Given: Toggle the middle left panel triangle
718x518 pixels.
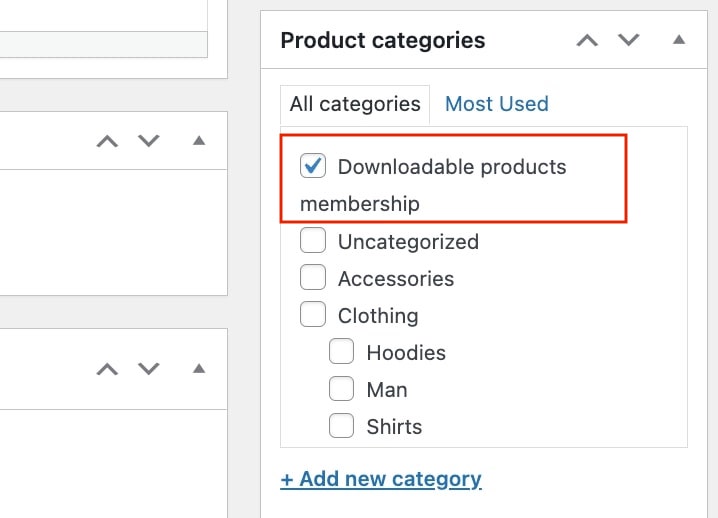Looking at the screenshot, I should (199, 141).
